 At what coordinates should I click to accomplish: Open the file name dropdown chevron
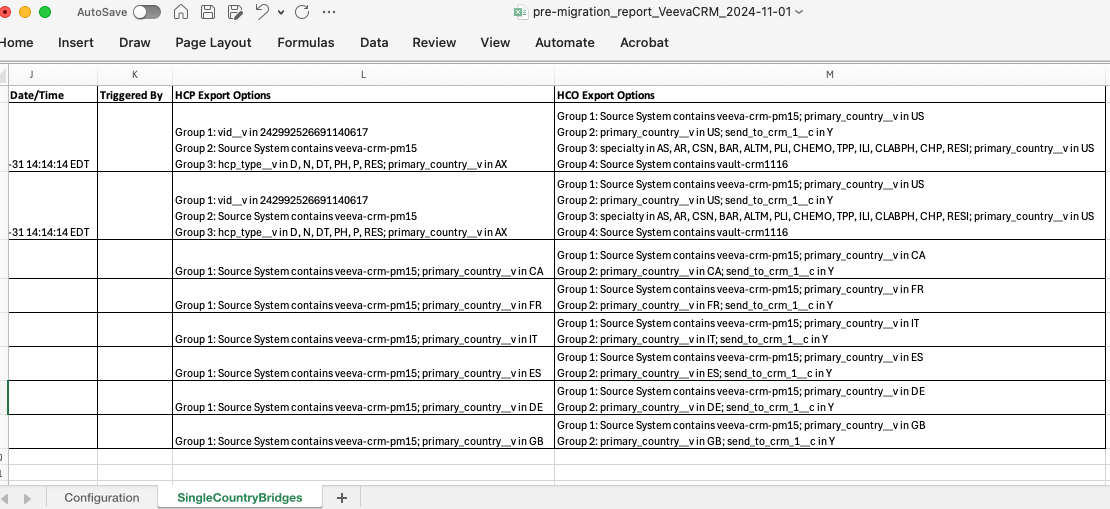(x=799, y=12)
